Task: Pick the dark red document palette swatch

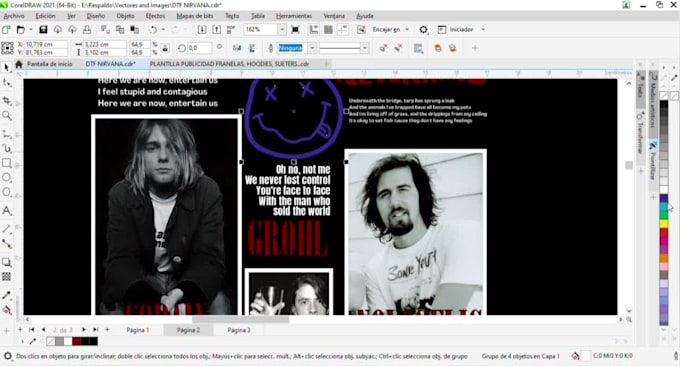Action: point(77,341)
